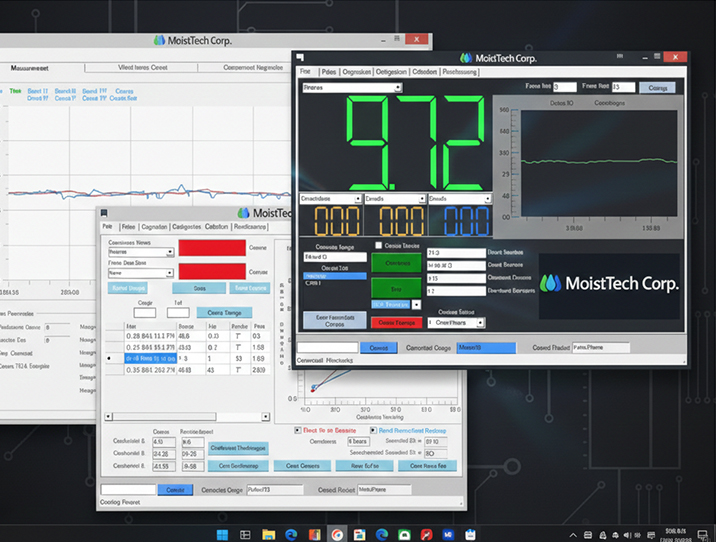Viewport: 716px width, 542px height.
Task: Enable the checkbox with the red label
Action: pos(298,430)
